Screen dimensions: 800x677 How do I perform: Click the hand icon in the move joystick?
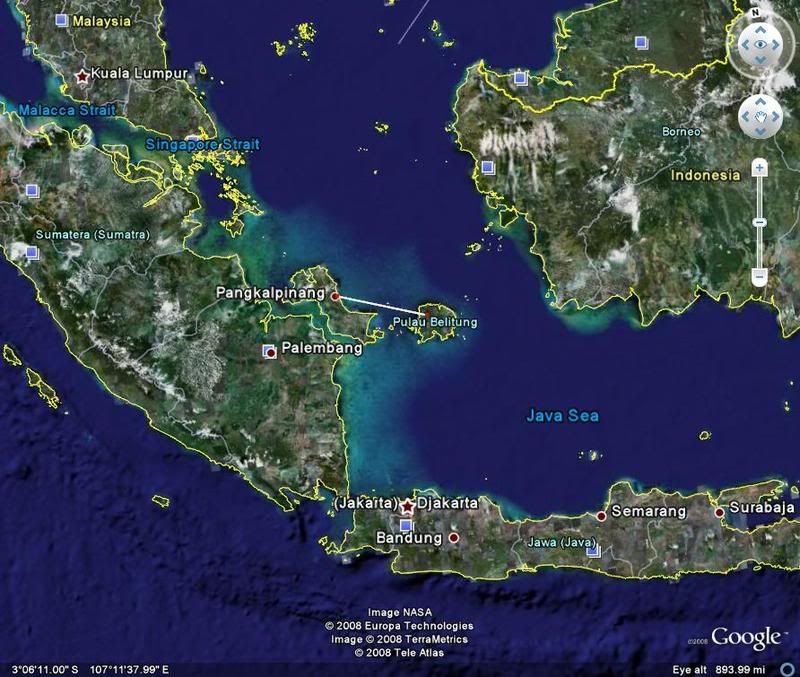click(x=760, y=118)
